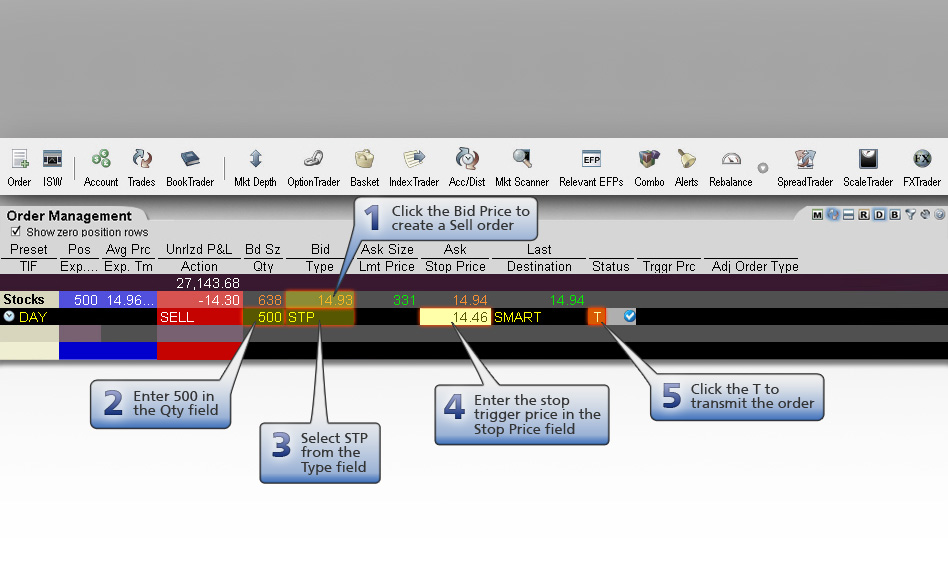This screenshot has height=580, width=948.
Task: Launch the ISW tool
Action: coord(53,168)
